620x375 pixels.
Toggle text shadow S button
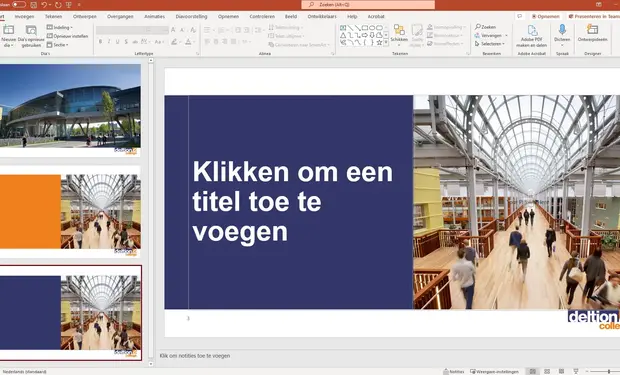126,42
